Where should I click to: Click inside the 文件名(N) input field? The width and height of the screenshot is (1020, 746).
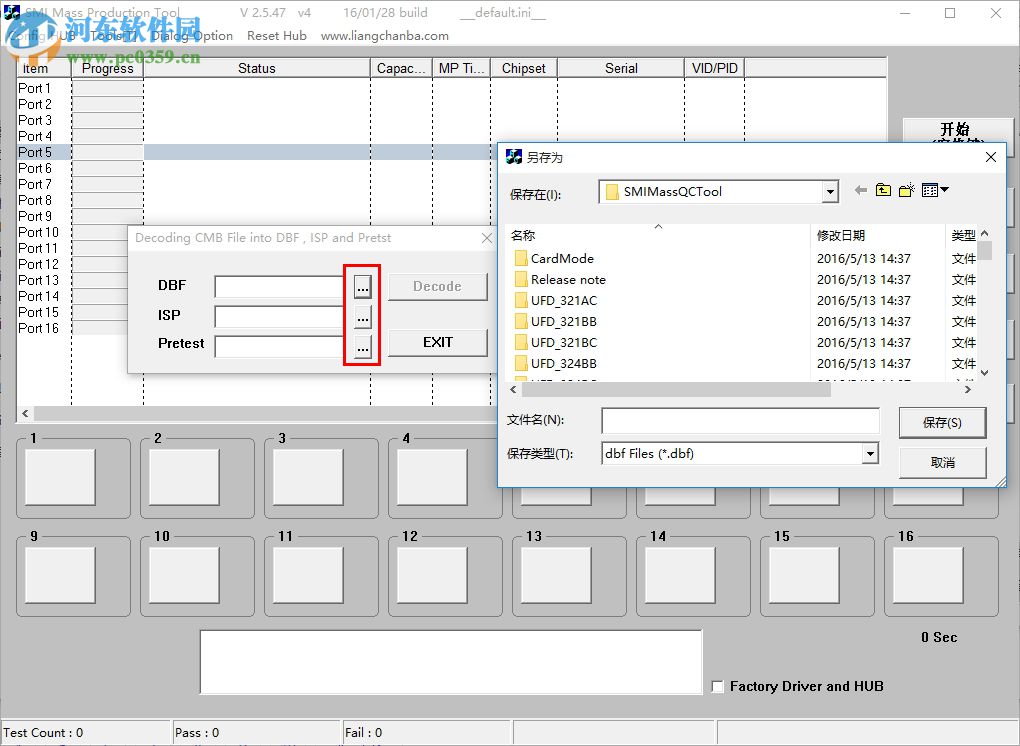coord(740,419)
